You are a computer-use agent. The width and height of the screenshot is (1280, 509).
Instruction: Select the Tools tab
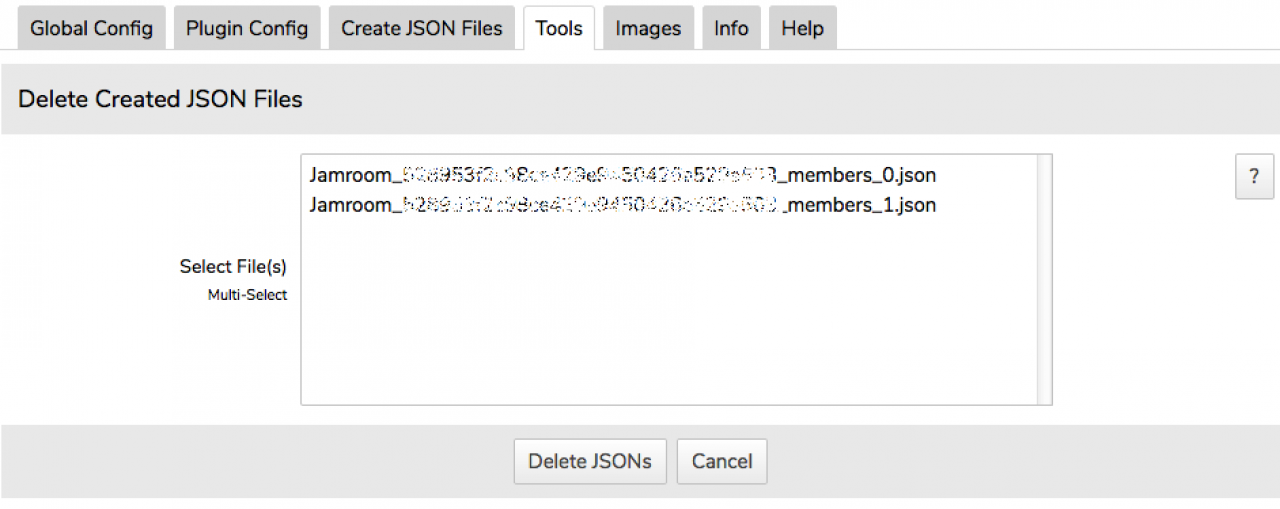point(559,28)
